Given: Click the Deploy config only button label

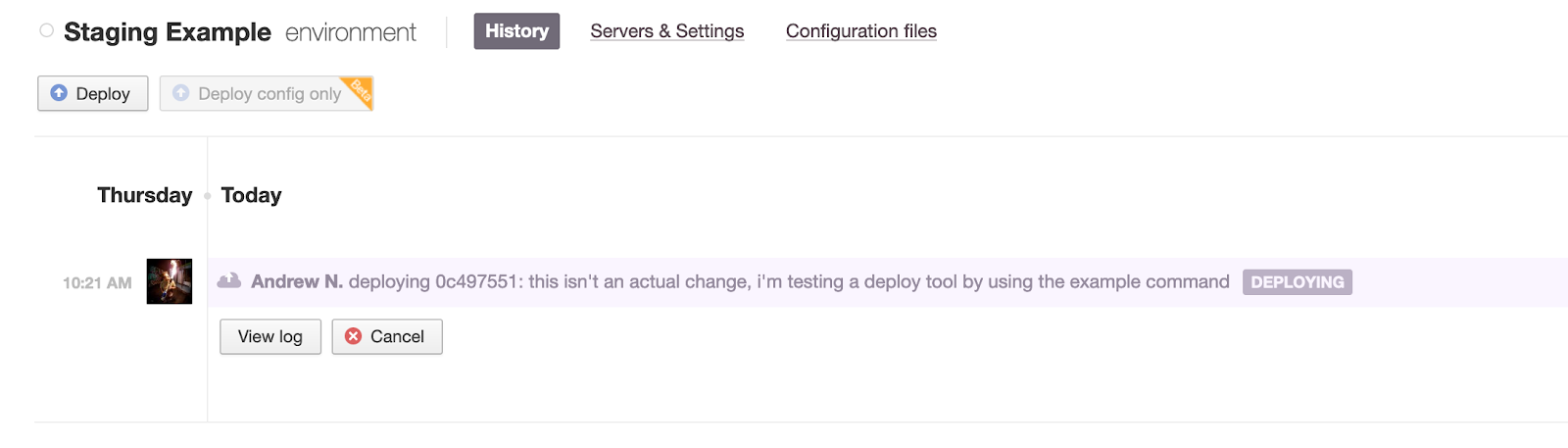Looking at the screenshot, I should 269,94.
